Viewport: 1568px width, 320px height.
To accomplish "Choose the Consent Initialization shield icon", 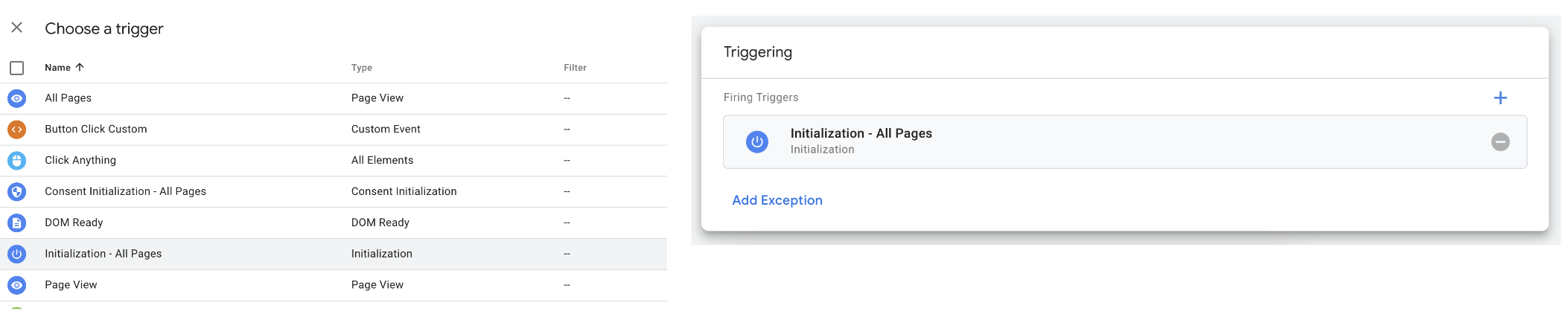I will [16, 192].
